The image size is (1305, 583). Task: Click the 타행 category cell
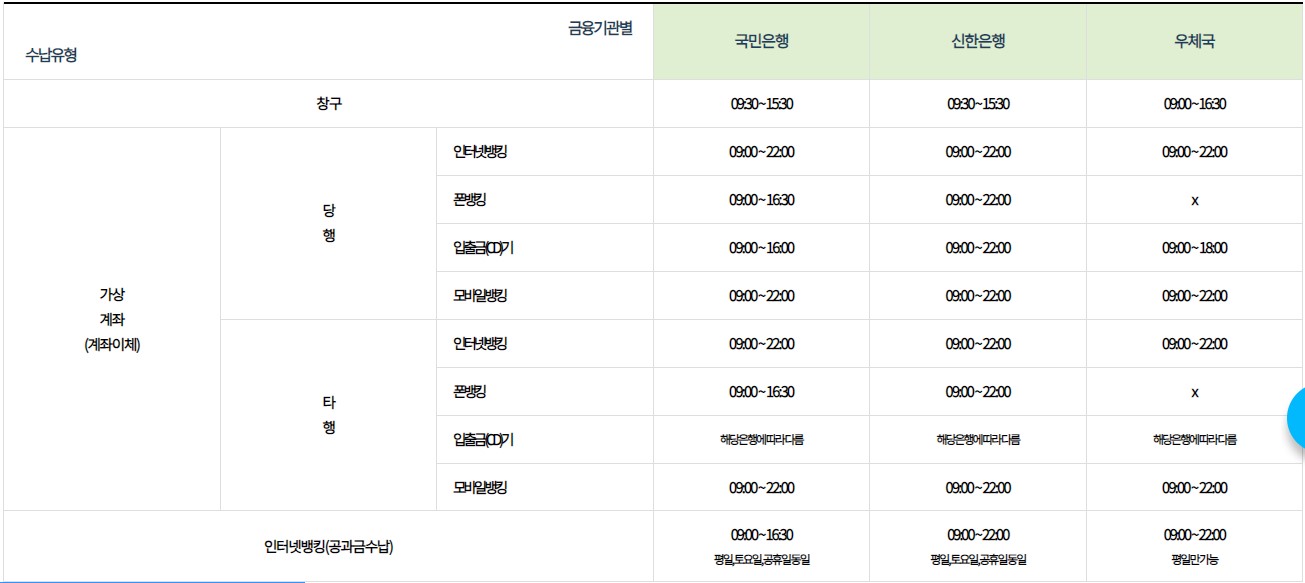click(328, 416)
